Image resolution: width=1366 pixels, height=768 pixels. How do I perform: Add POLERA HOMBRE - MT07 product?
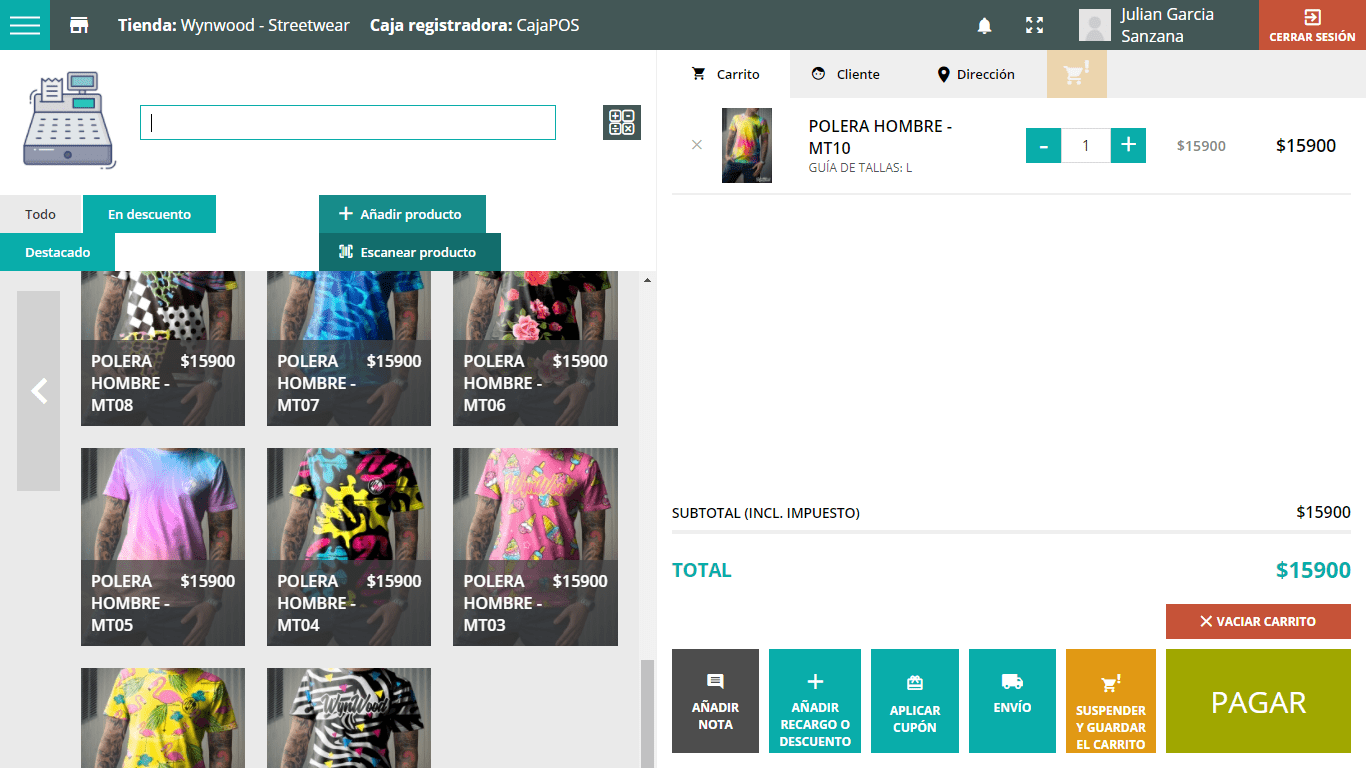coord(349,348)
